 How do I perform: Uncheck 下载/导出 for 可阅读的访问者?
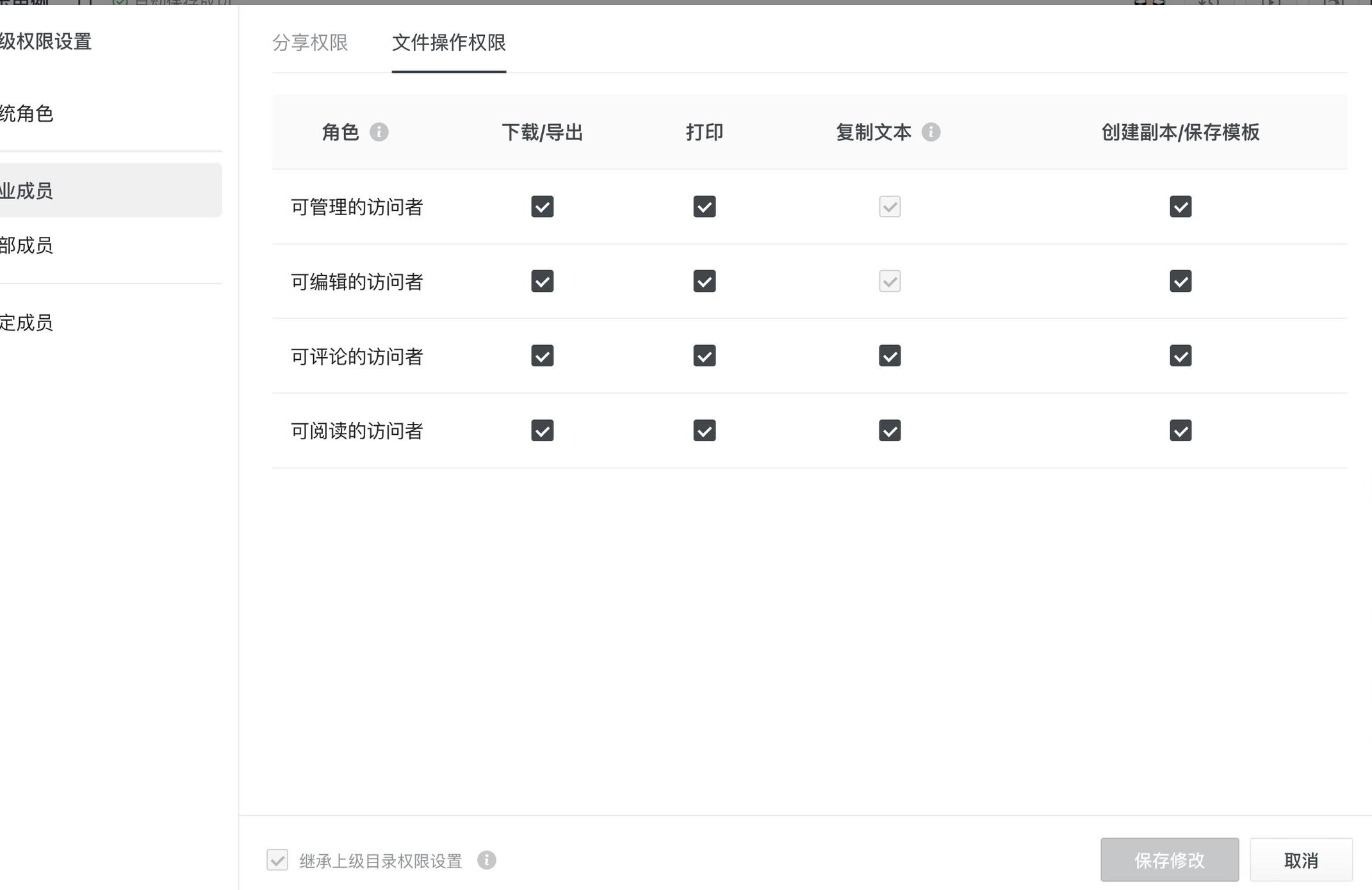coord(543,431)
